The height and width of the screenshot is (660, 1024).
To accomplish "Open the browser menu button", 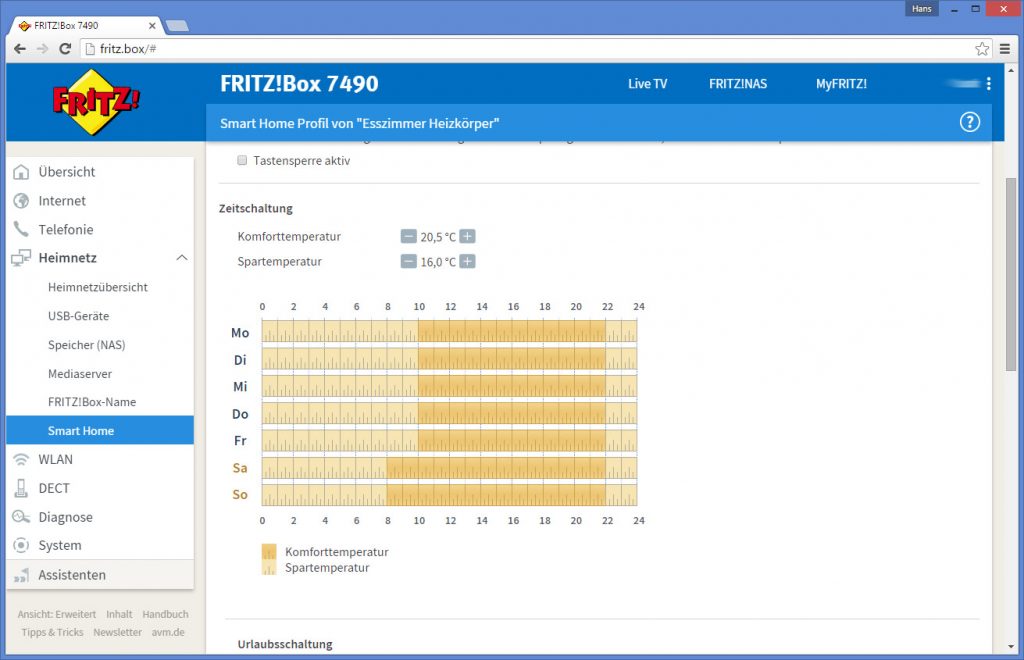I will [1006, 47].
